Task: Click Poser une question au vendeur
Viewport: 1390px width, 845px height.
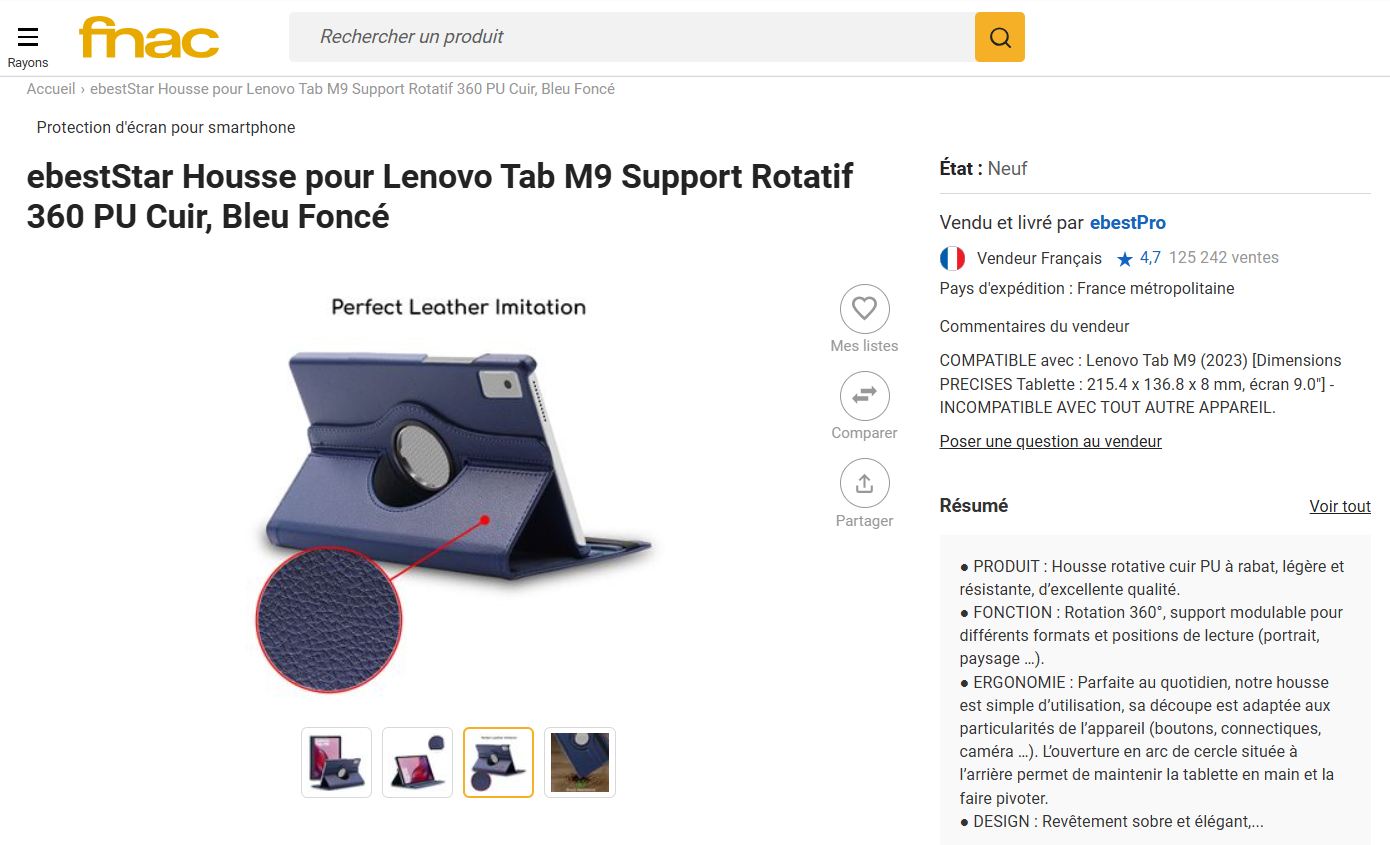Action: click(x=1051, y=441)
